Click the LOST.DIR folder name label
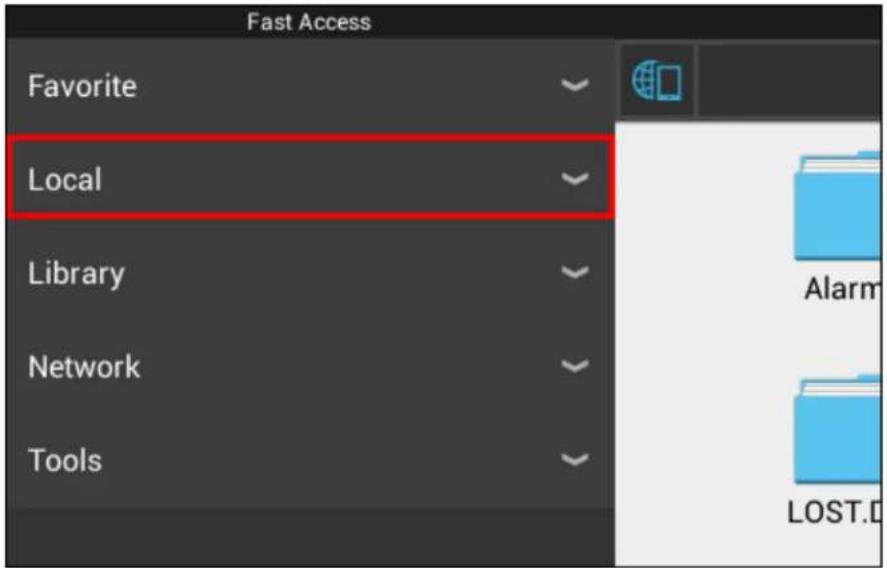The width and height of the screenshot is (887, 568). [x=834, y=513]
